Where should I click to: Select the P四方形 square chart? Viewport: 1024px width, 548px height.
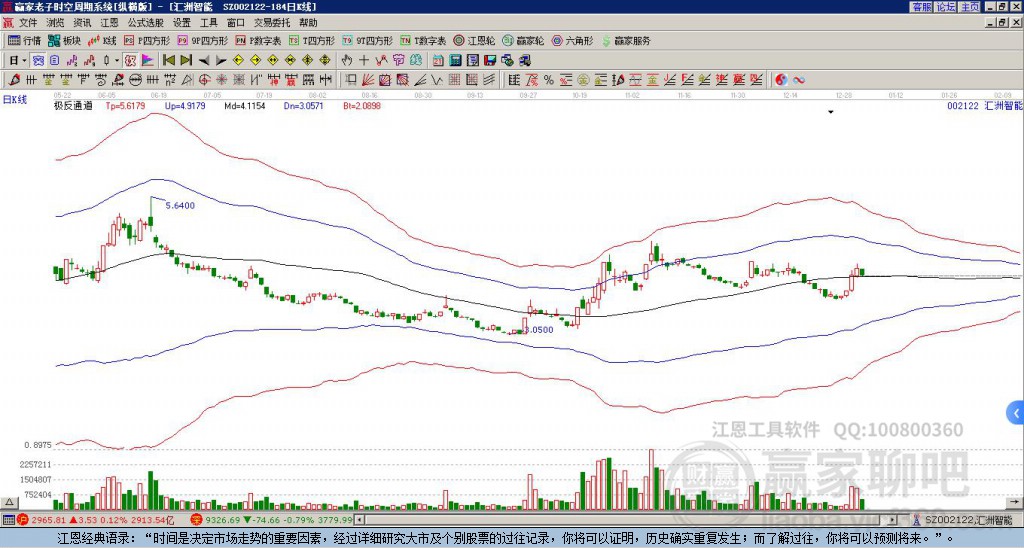[x=147, y=40]
